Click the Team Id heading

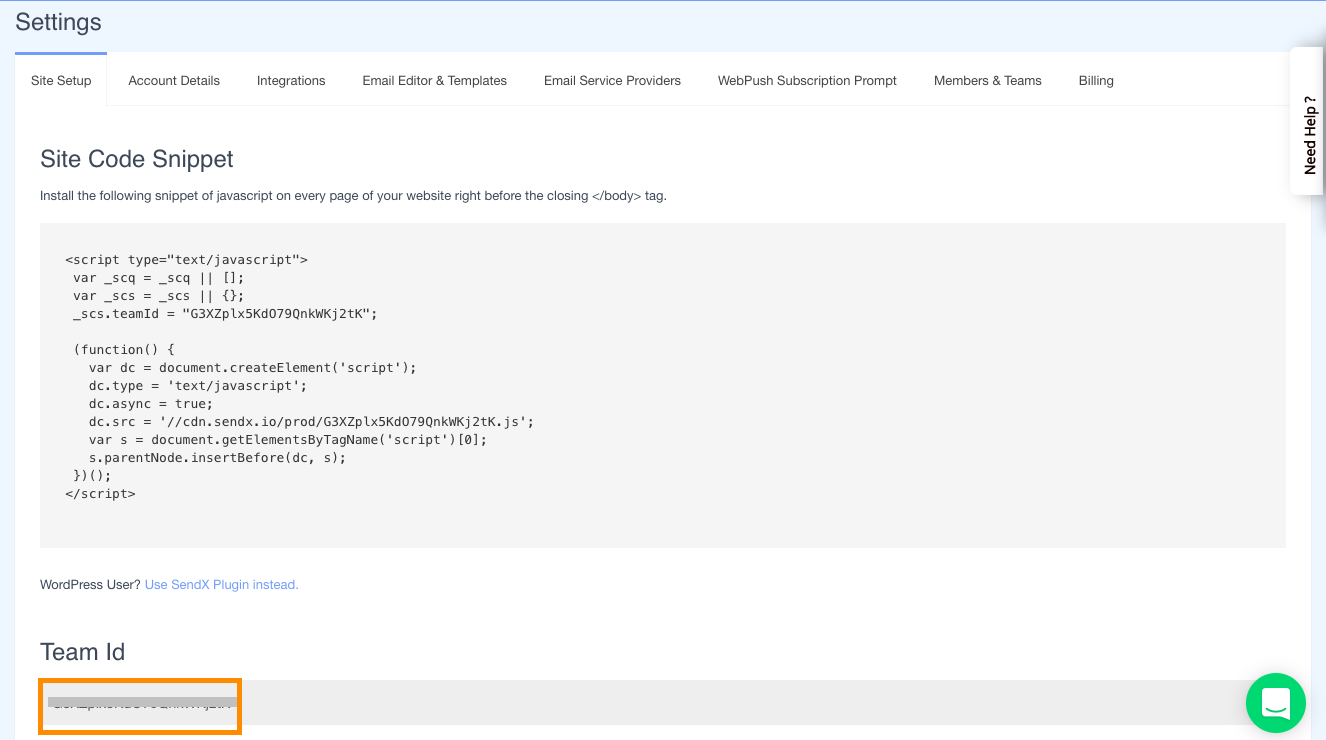[x=82, y=652]
